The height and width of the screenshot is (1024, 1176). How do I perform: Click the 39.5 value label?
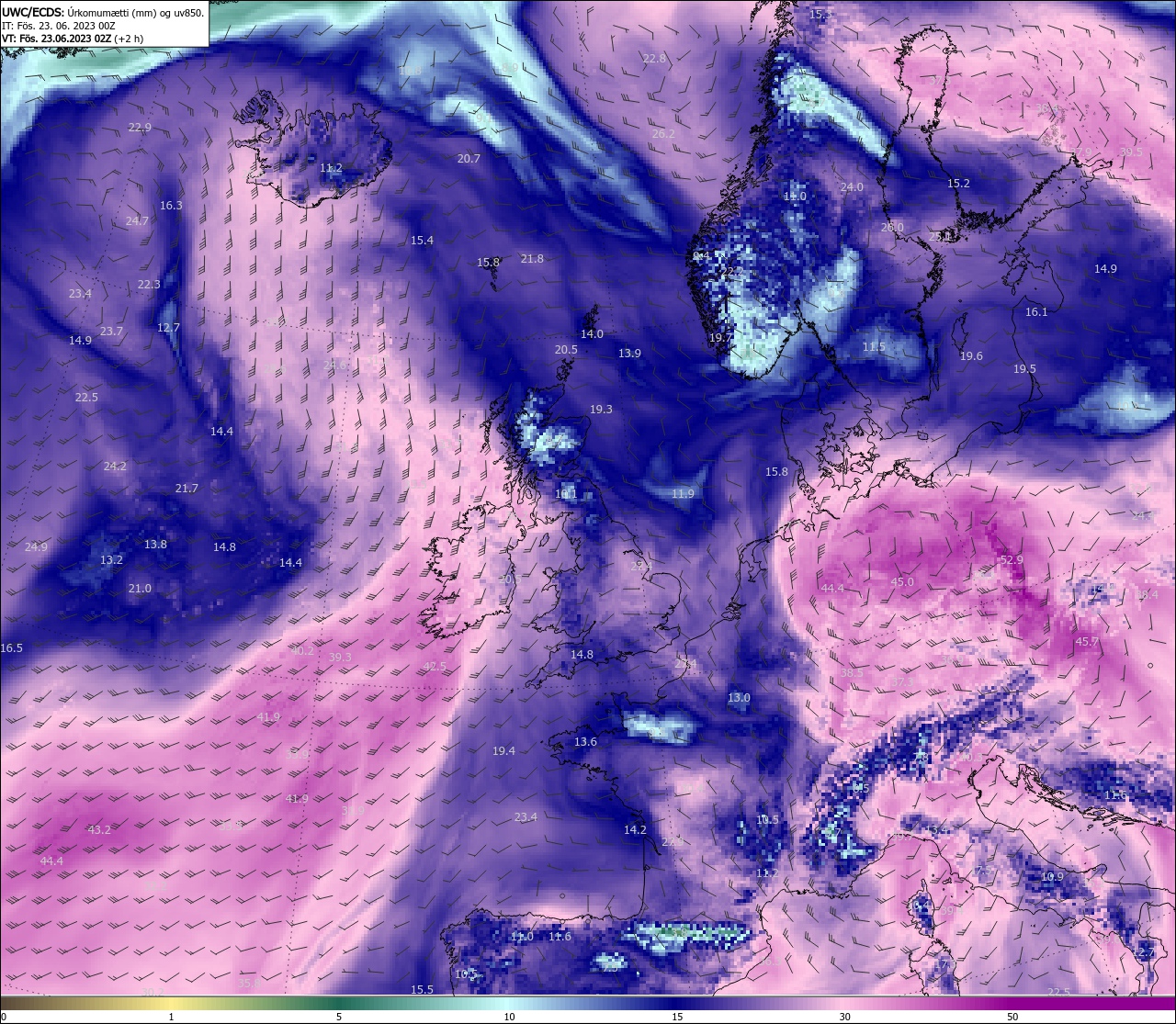pyautogui.click(x=1131, y=152)
